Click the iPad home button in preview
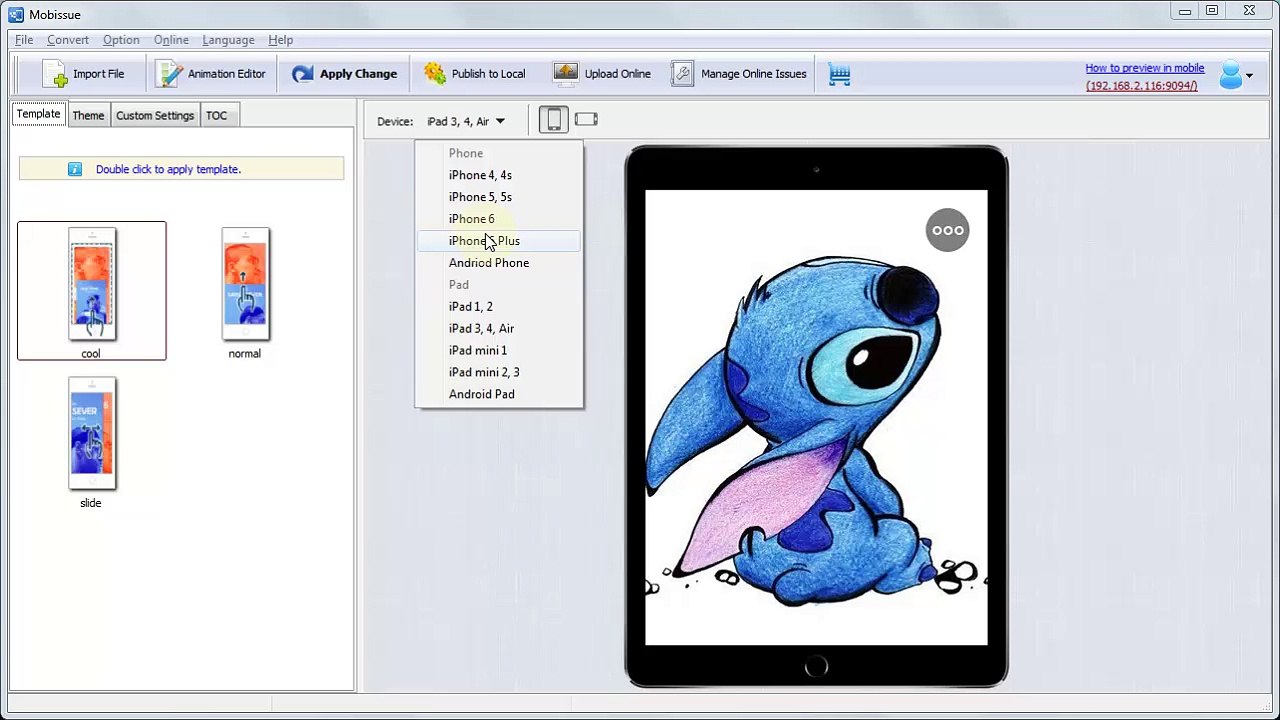Screen dimensions: 1280x720 (x=816, y=666)
